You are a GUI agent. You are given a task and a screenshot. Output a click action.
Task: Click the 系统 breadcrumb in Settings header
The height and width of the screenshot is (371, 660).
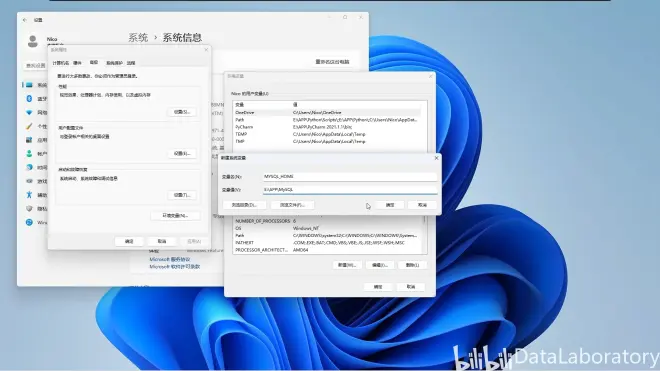[x=138, y=37]
